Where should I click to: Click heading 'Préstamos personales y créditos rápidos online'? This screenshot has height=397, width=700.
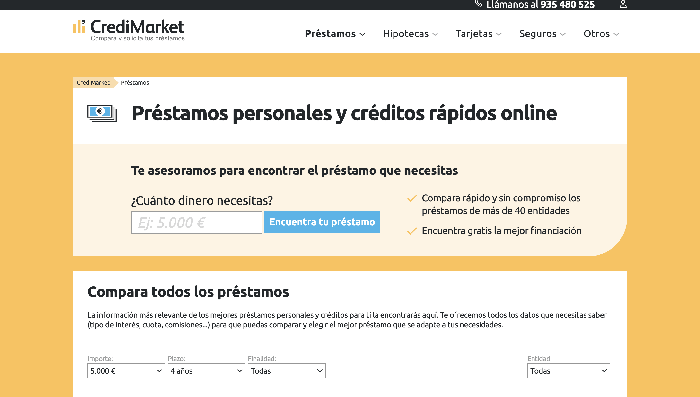[x=344, y=113]
